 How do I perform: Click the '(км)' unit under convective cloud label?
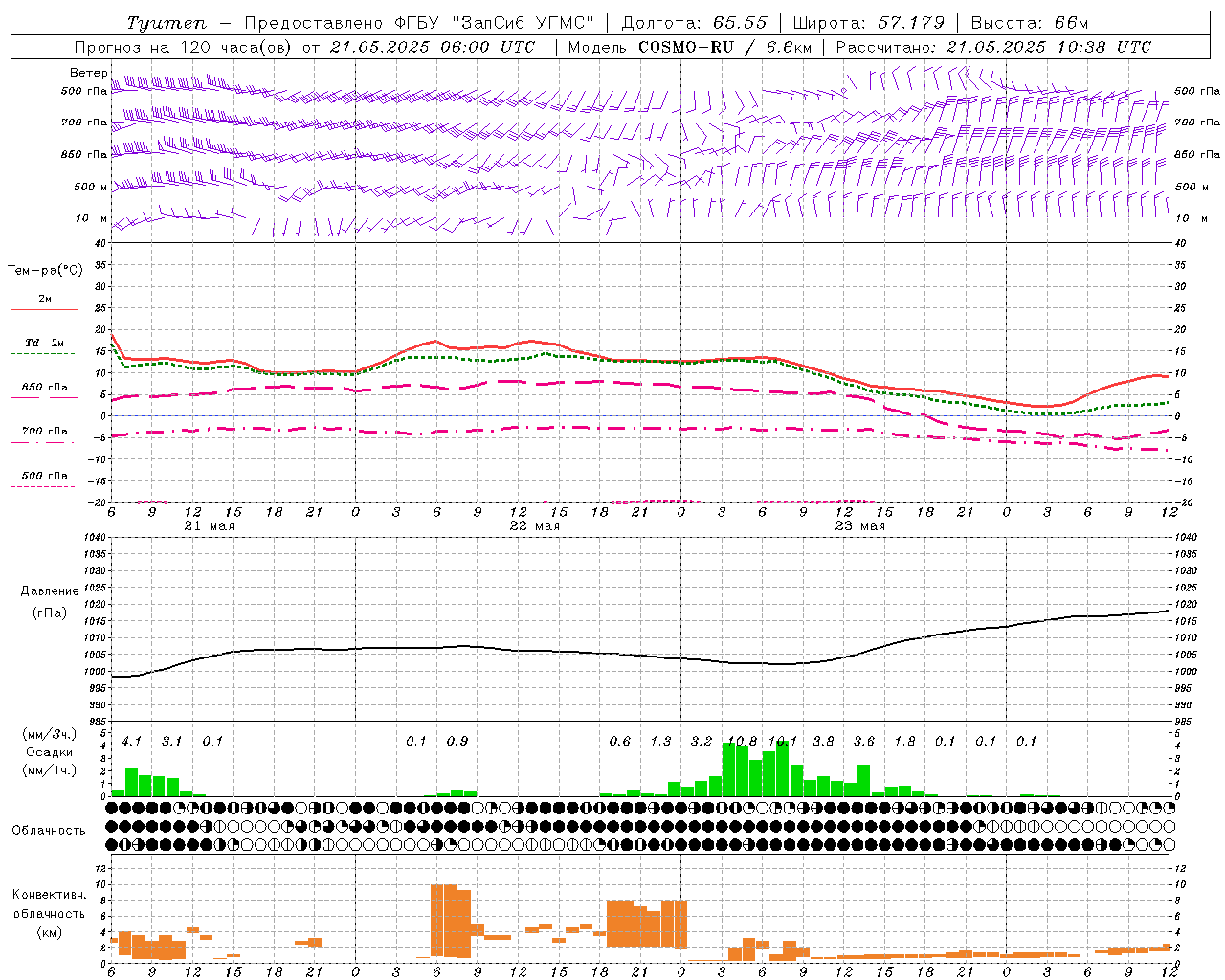(49, 932)
